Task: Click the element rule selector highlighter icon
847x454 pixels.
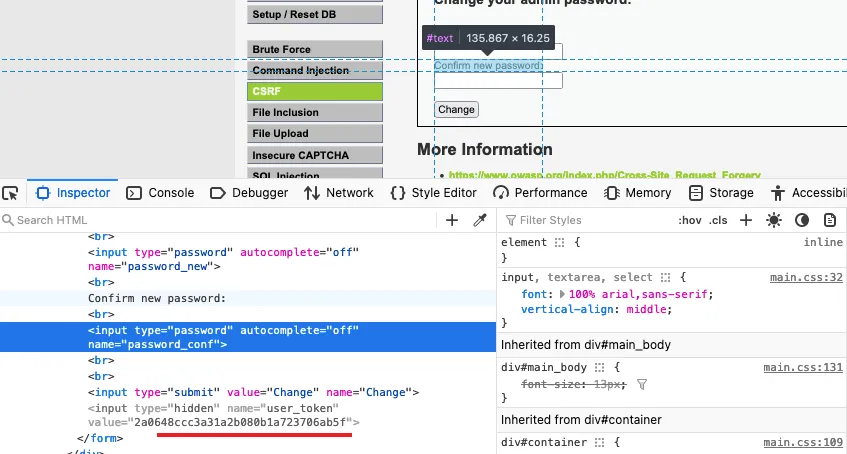Action: pyautogui.click(x=560, y=243)
